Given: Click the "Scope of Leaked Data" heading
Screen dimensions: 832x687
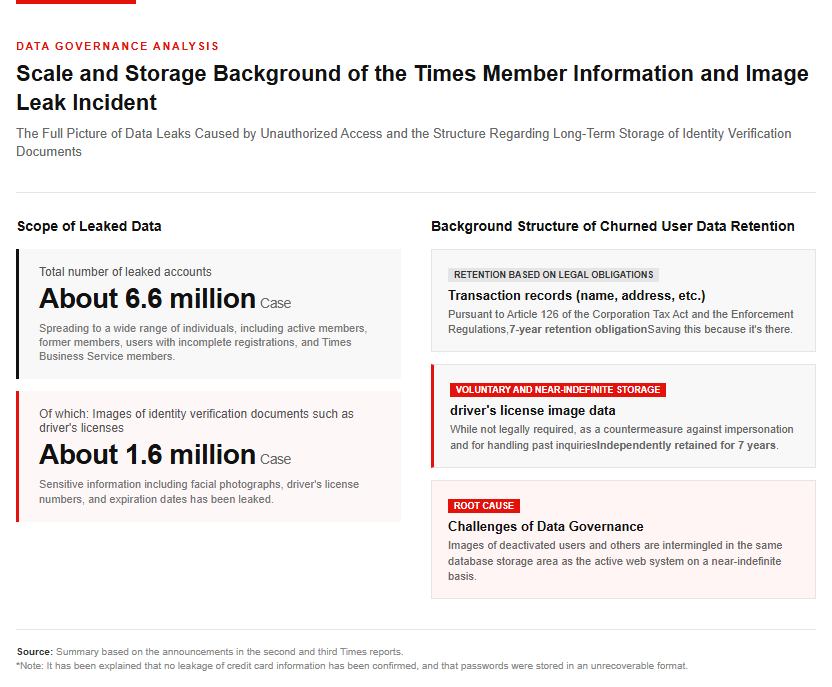Looking at the screenshot, I should coord(89,226).
